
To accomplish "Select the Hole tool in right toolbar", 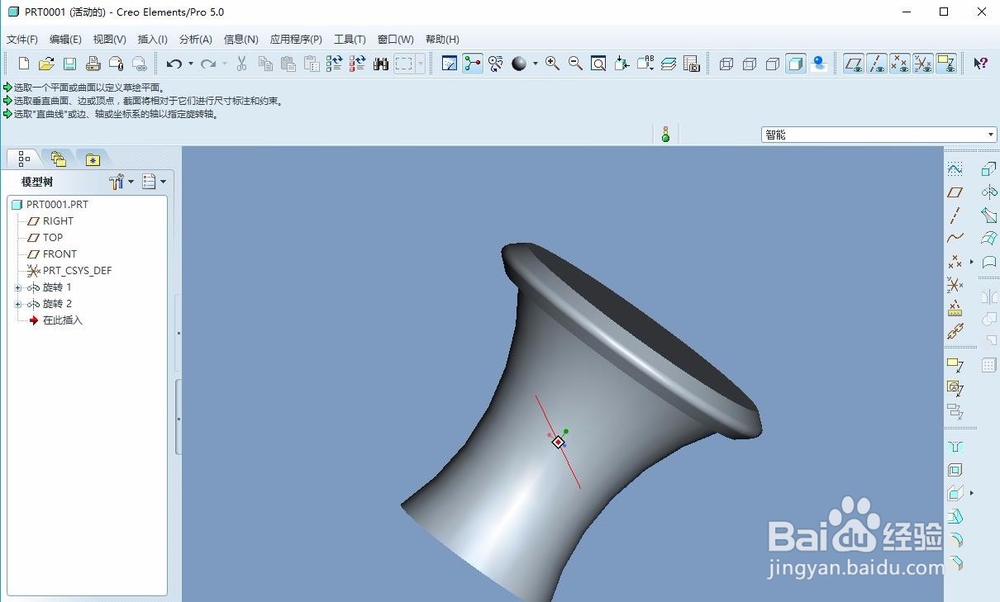I will point(955,447).
